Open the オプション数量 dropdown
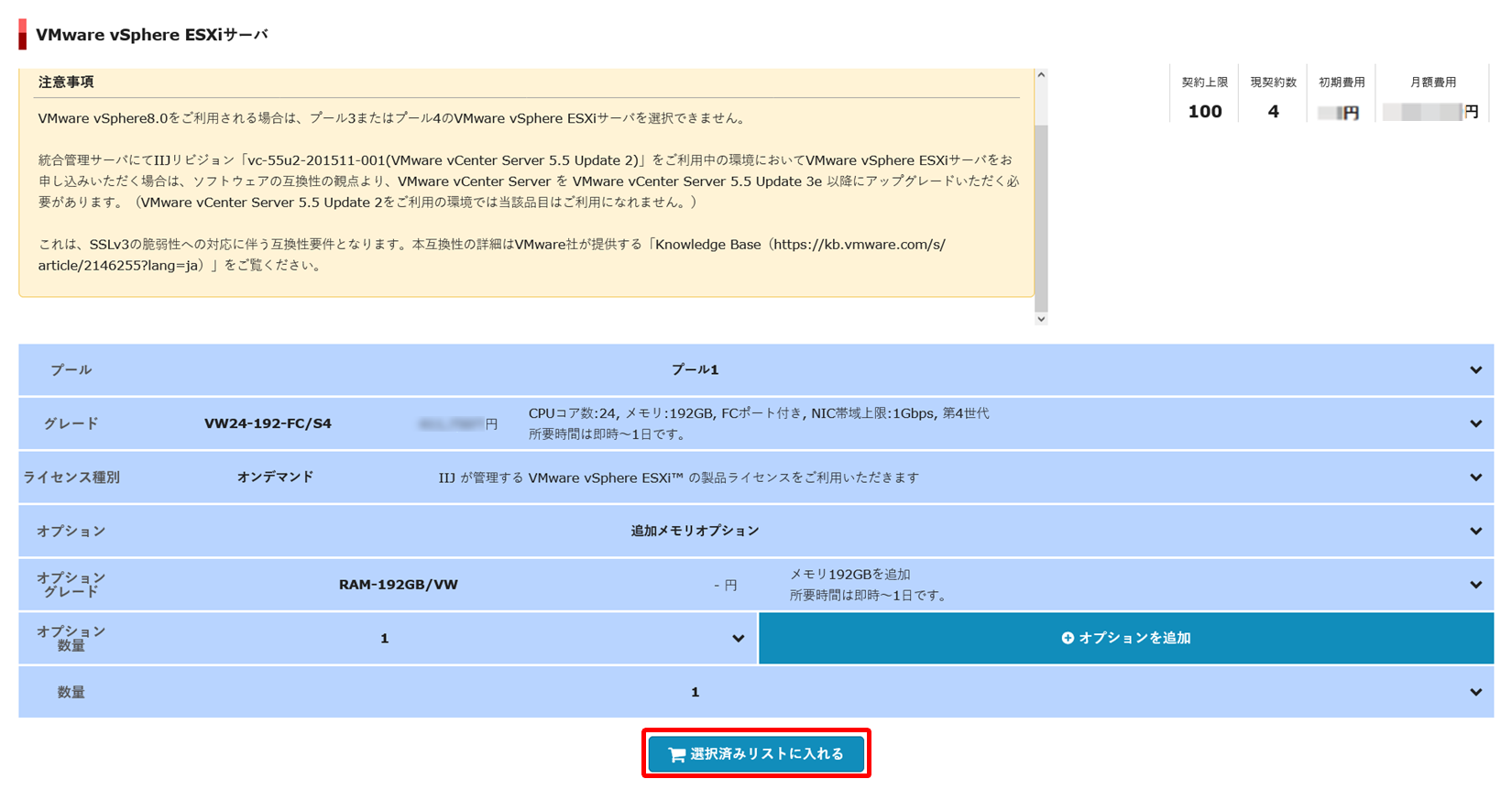The image size is (1512, 790). point(387,638)
